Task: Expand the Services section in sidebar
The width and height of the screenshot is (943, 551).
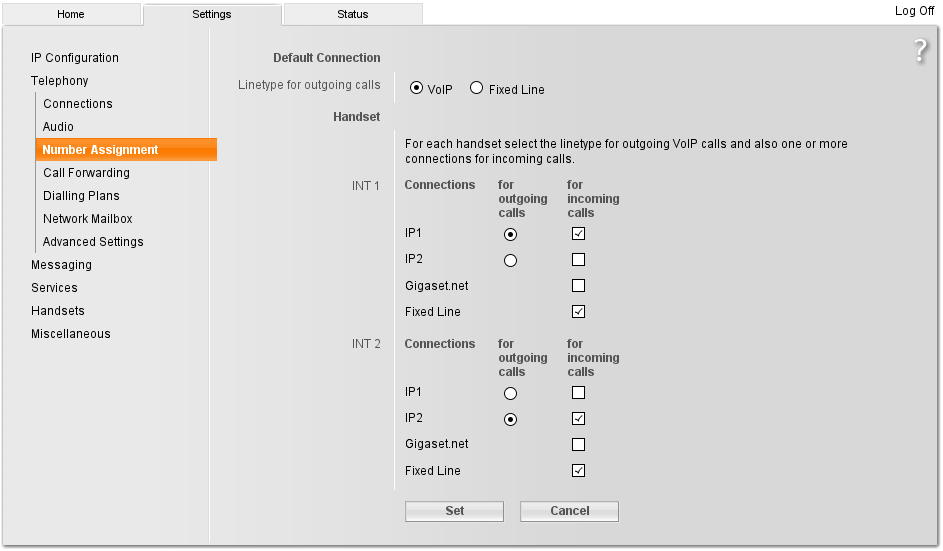Action: (54, 288)
